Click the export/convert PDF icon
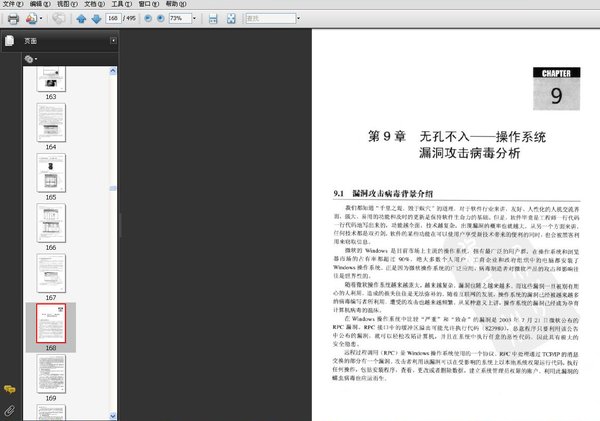This screenshot has height=421, width=600. [x=31, y=18]
